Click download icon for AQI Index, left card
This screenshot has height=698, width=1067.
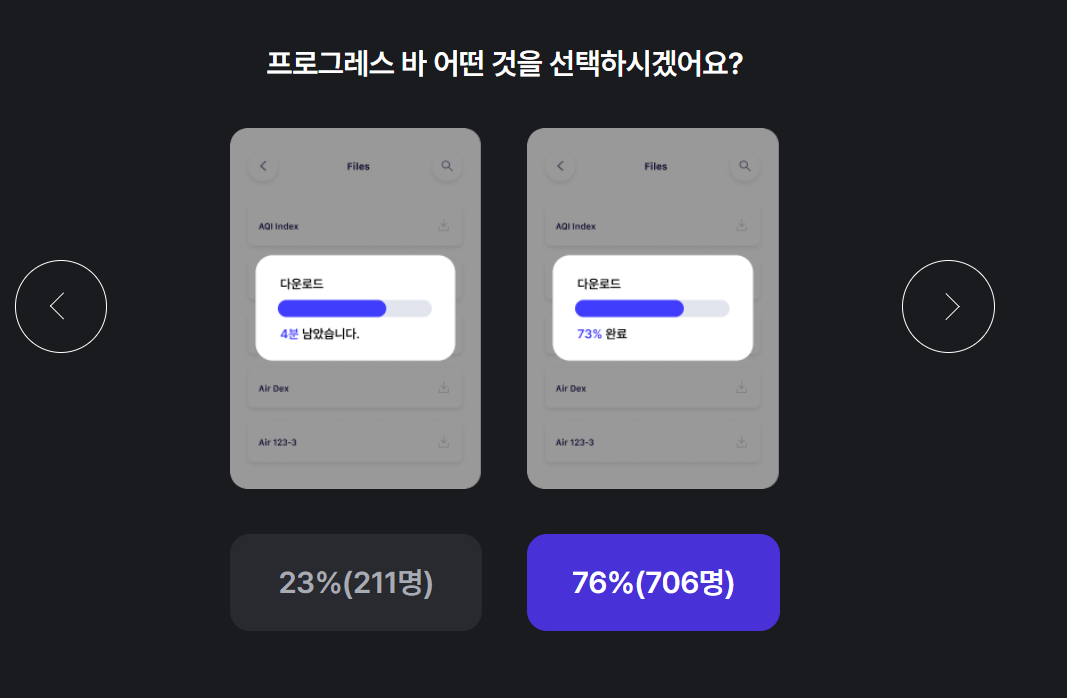444,225
